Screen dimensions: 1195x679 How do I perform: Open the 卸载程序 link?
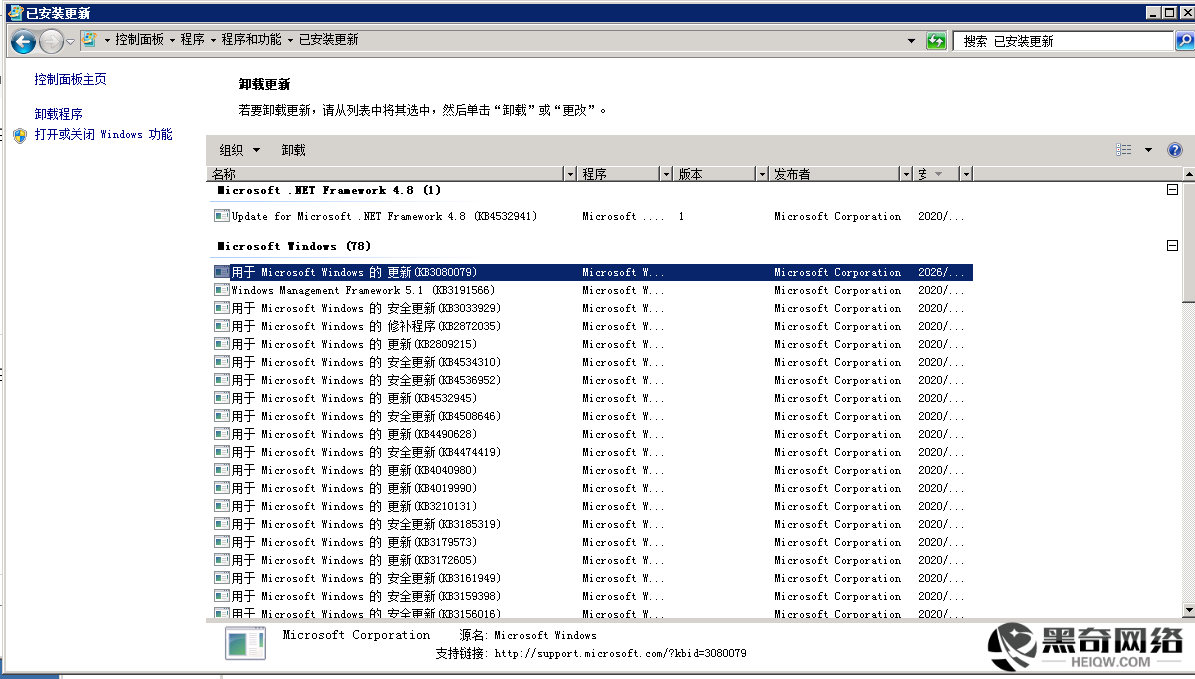[58, 114]
